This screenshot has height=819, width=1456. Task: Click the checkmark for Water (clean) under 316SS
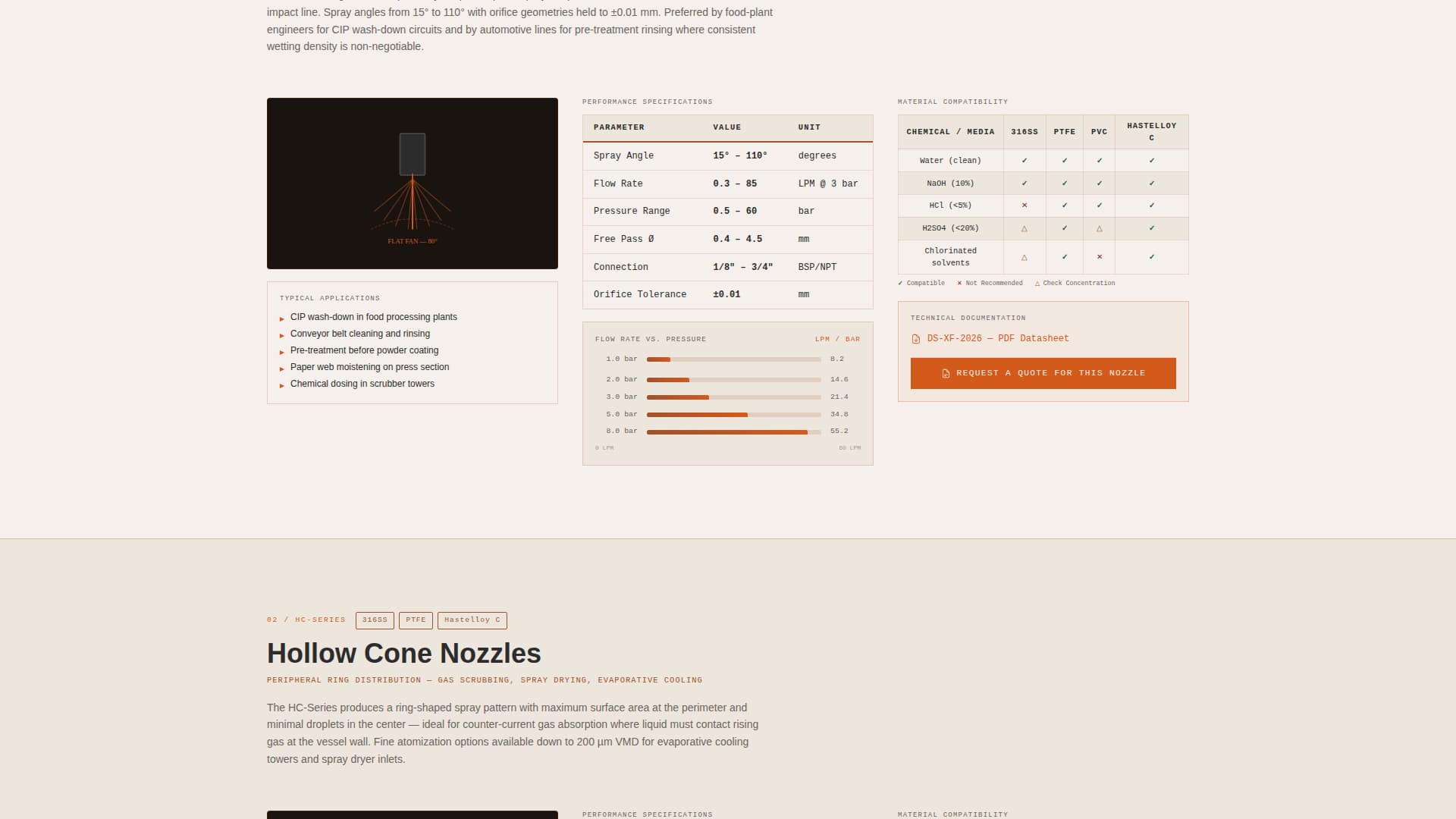coord(1025,160)
